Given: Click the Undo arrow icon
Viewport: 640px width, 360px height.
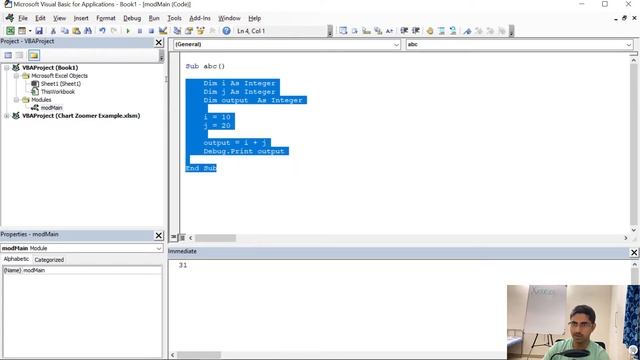Looking at the screenshot, I should point(102,31).
